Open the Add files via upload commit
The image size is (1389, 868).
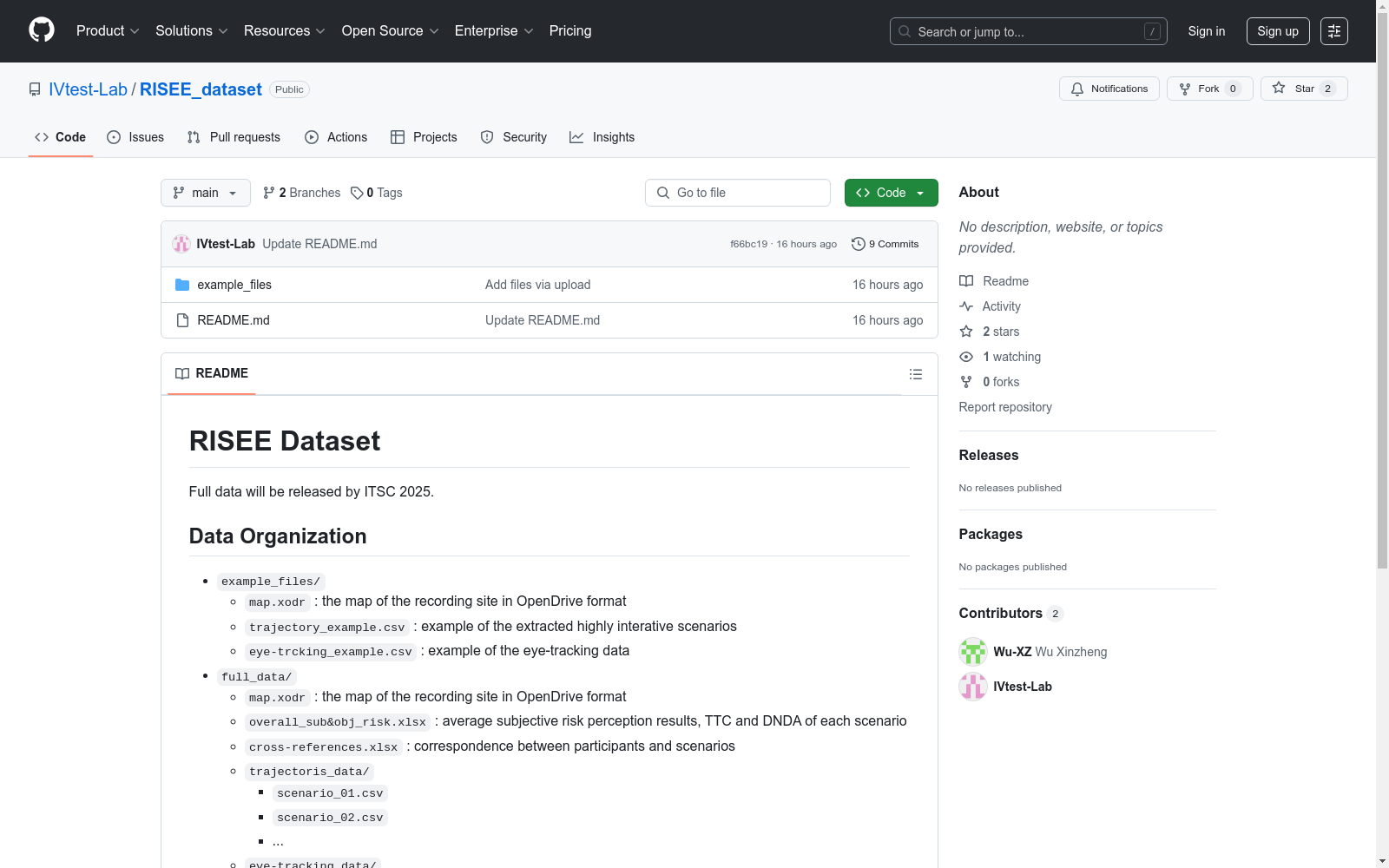538,285
